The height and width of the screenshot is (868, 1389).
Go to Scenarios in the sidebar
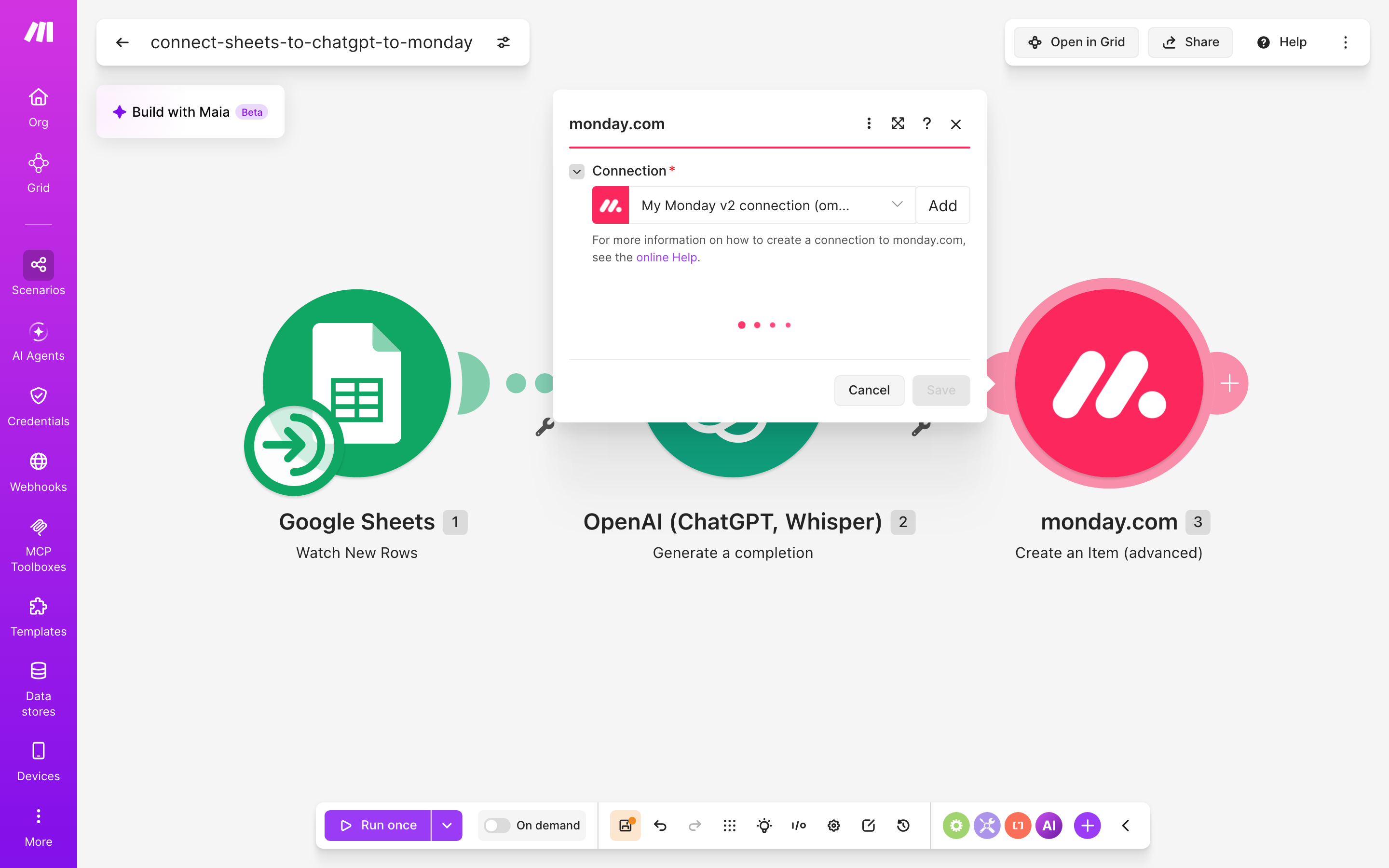(39, 273)
